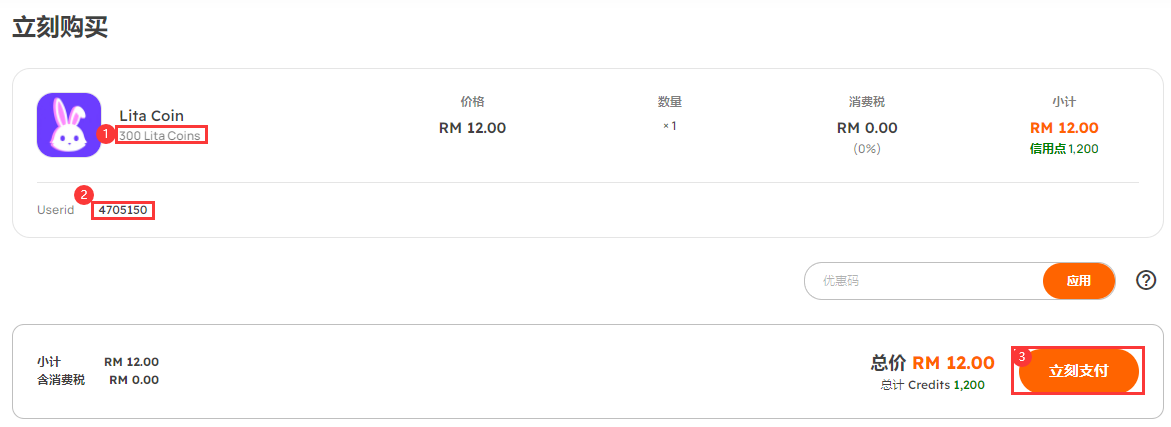
Task: Click the 立刻购买 page heading
Action: pyautogui.click(x=60, y=27)
